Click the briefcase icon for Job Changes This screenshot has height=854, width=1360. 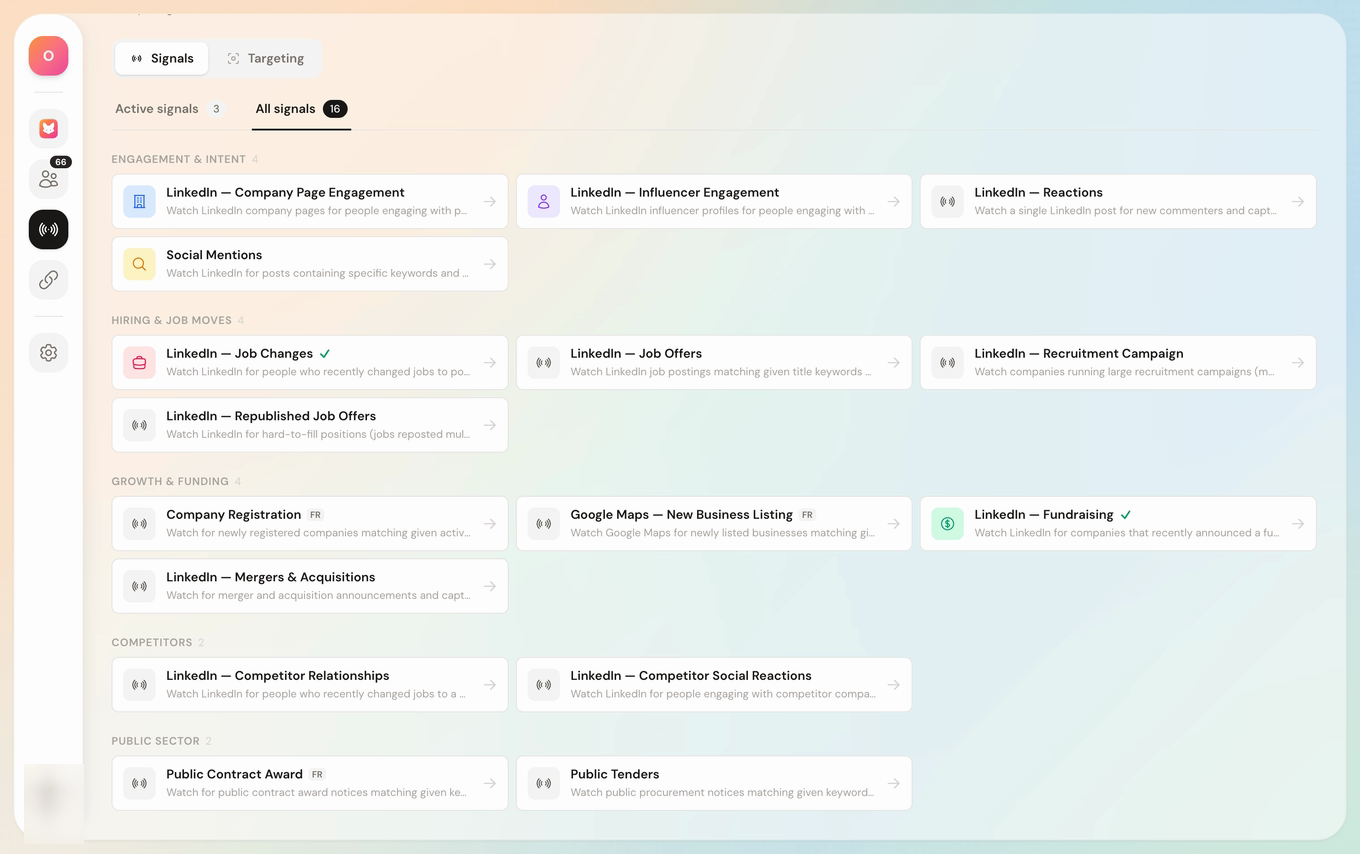click(139, 362)
